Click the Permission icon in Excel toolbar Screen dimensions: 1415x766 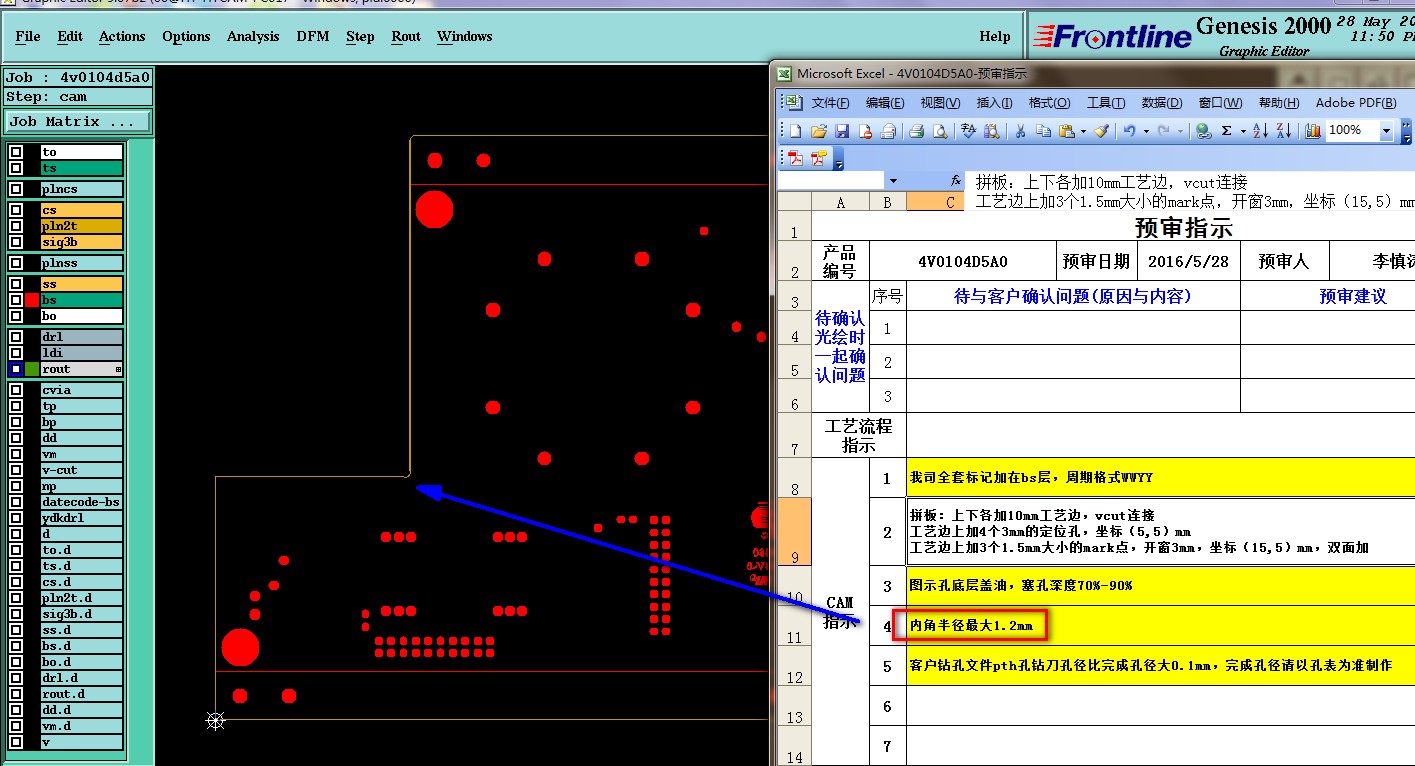tap(865, 131)
